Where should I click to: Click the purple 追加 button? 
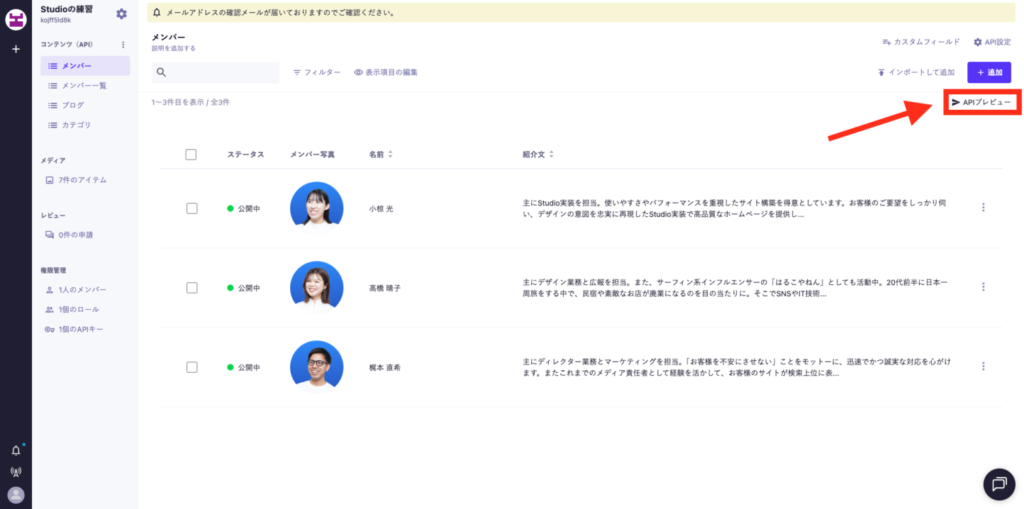(988, 73)
